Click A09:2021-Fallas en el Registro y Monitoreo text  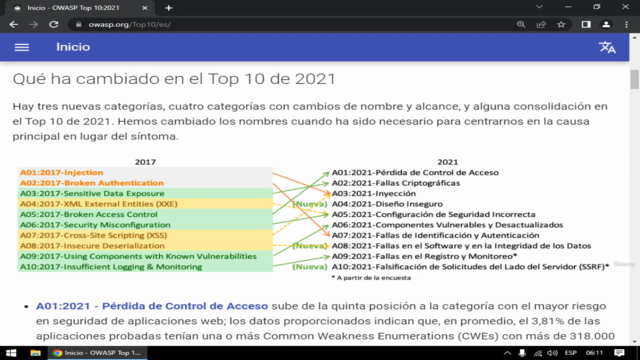(424, 256)
